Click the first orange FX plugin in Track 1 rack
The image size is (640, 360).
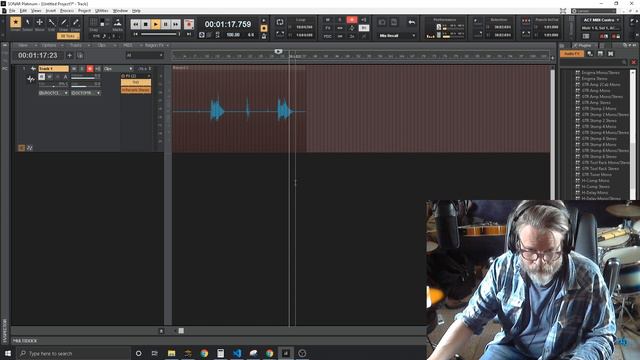136,82
